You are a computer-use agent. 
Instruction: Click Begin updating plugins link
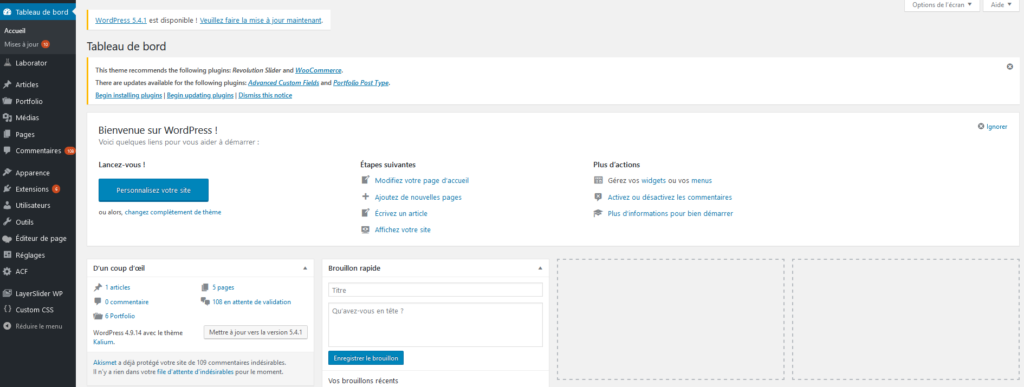(200, 95)
